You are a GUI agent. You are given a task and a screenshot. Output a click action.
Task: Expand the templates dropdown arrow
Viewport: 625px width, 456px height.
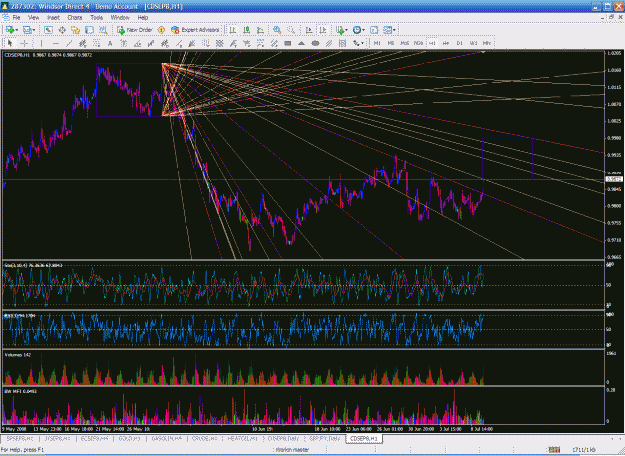click(x=394, y=30)
